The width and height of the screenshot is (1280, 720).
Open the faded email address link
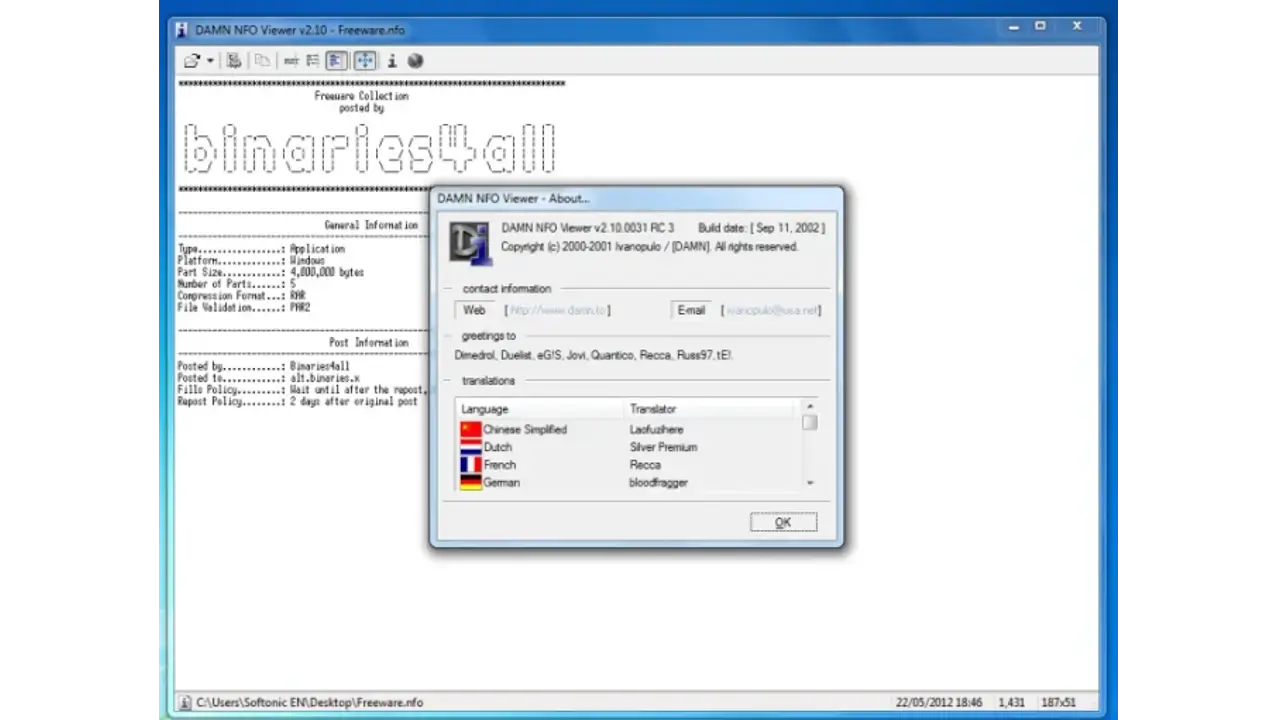(770, 310)
